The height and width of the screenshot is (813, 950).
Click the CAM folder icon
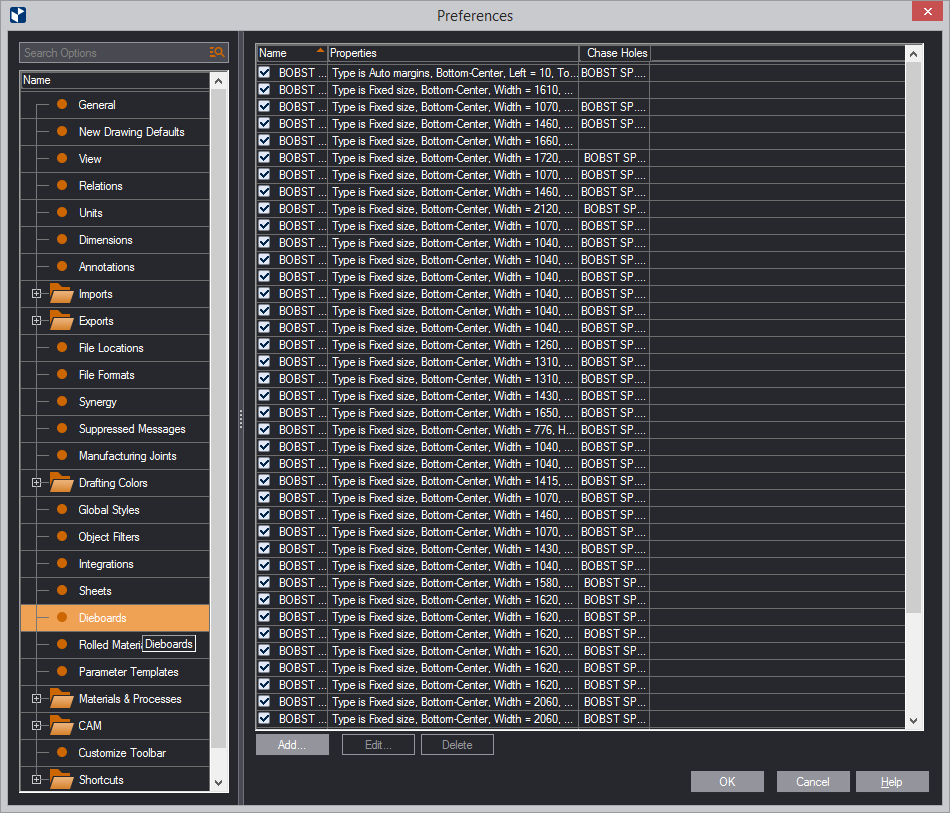coord(61,725)
